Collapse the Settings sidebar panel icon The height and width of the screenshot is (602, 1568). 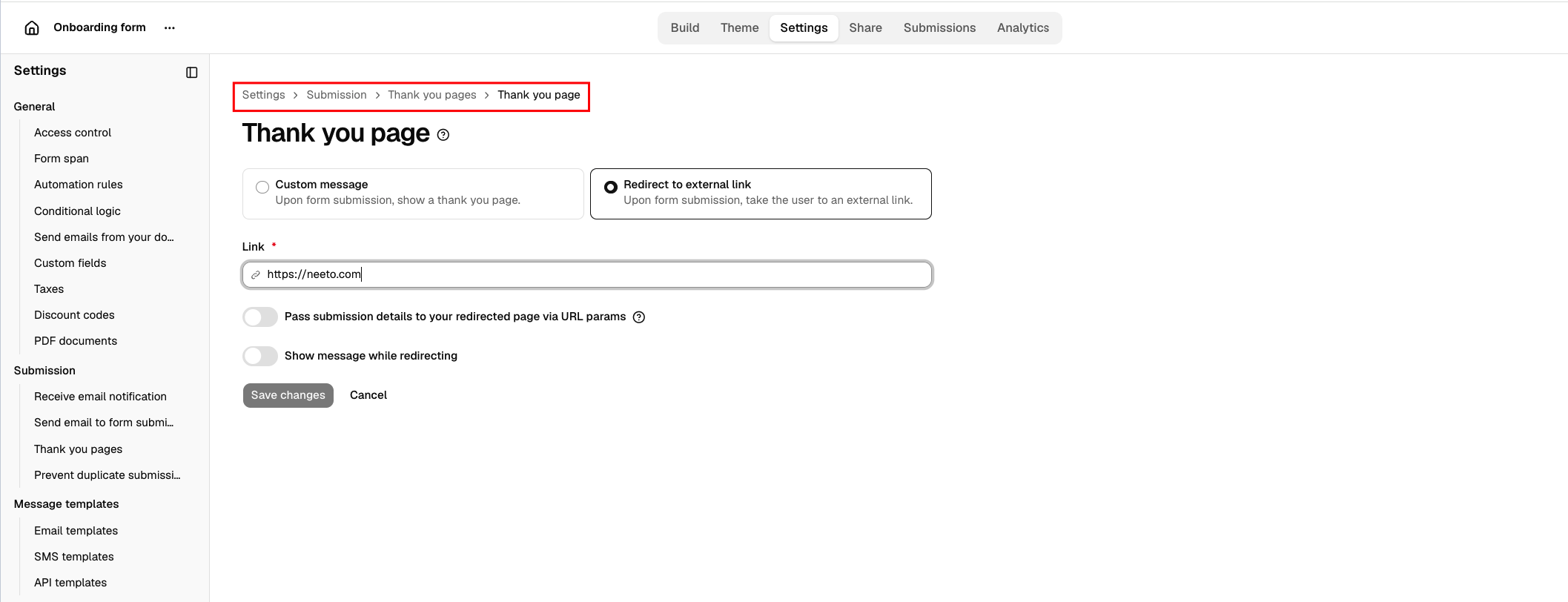(192, 72)
